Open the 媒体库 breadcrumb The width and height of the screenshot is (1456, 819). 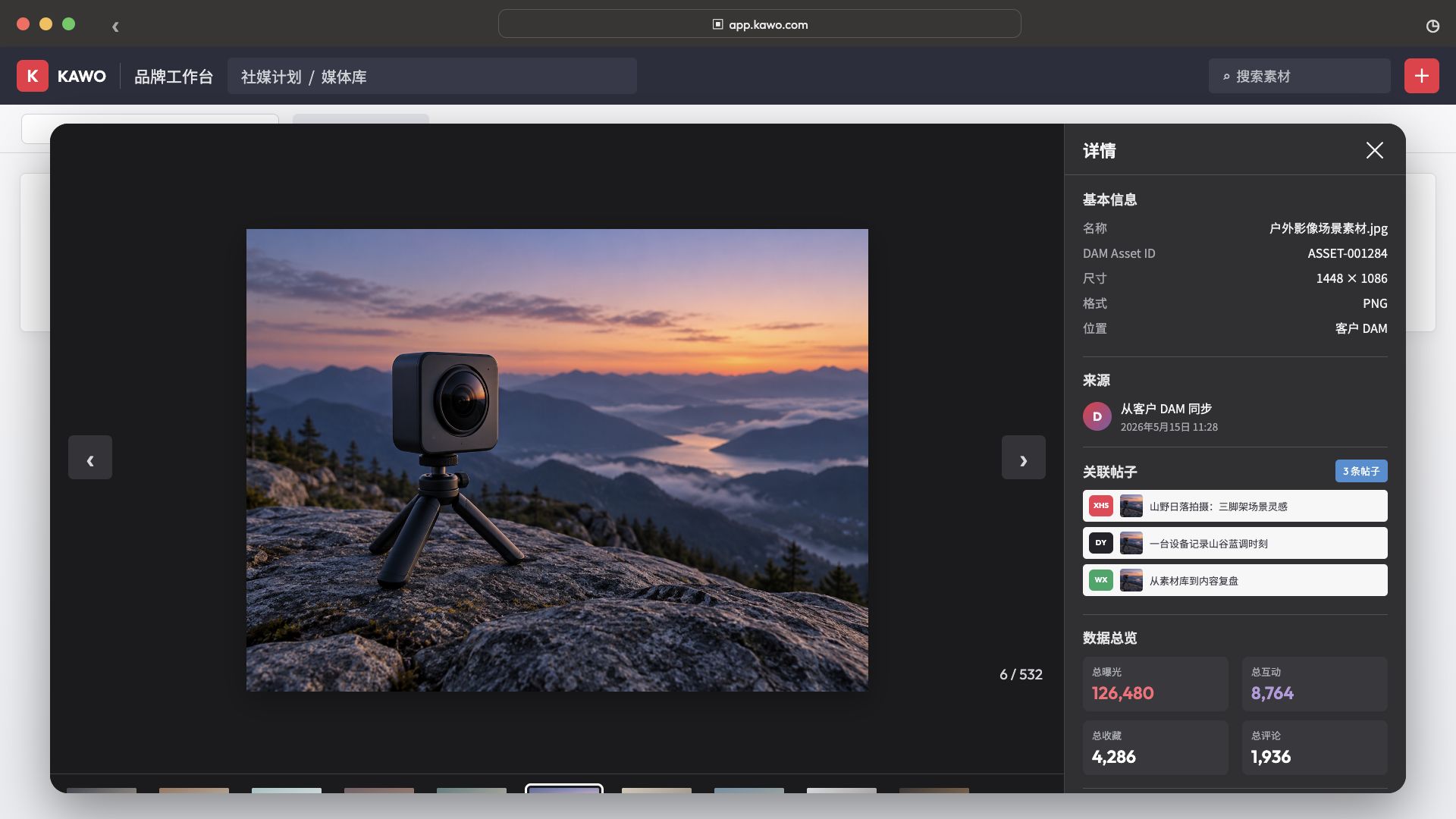click(344, 77)
